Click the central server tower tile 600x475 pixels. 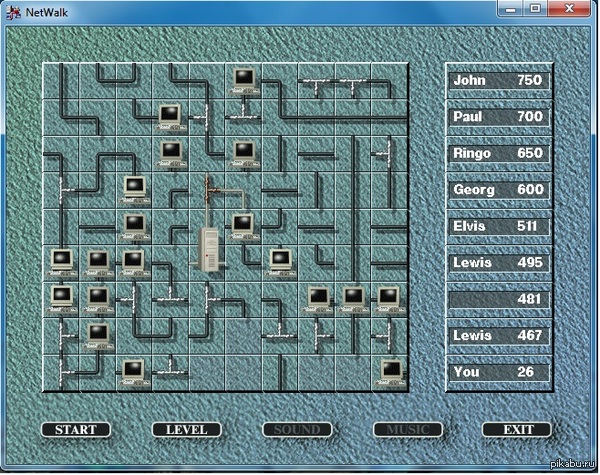209,244
